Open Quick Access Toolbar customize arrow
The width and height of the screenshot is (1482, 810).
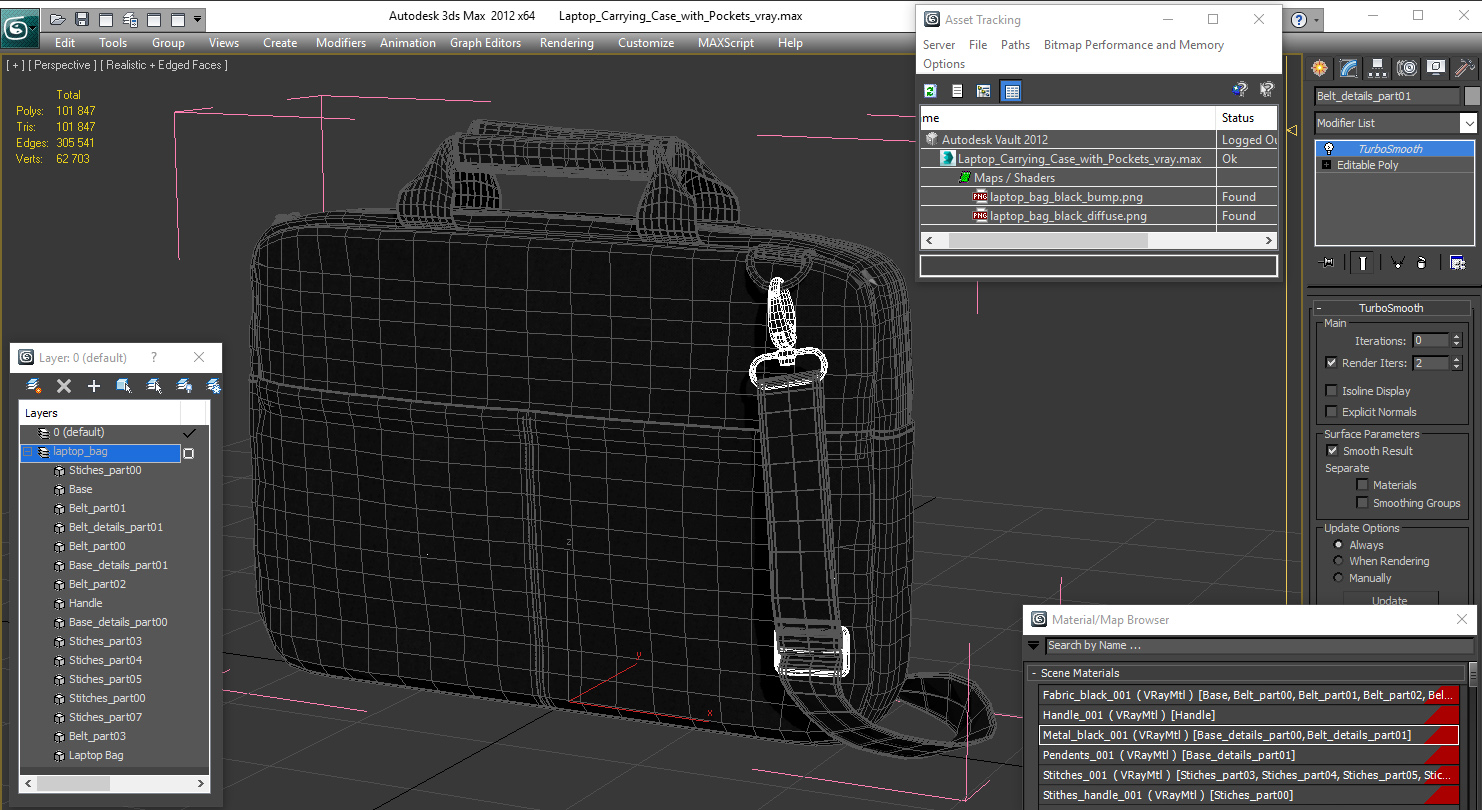(197, 19)
